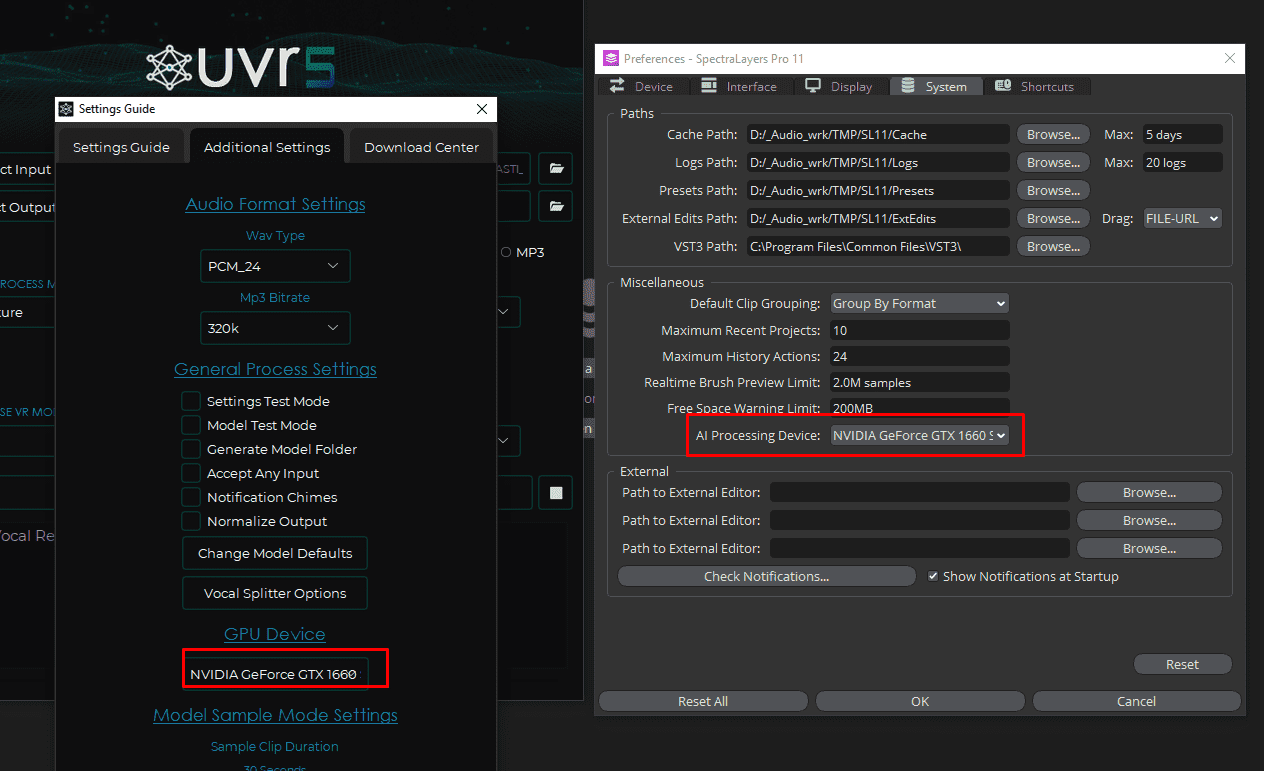Close the Settings Guide window

481,109
